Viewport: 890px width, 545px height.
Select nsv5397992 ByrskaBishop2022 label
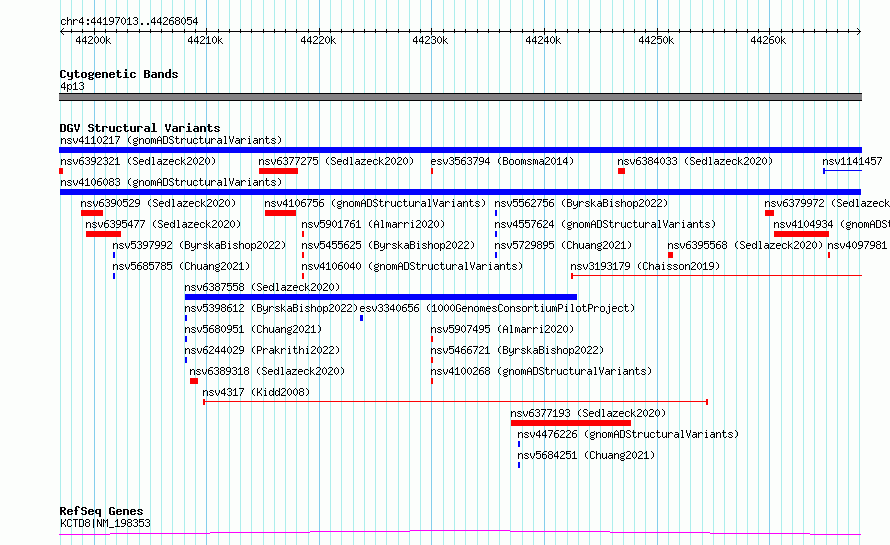(x=199, y=245)
